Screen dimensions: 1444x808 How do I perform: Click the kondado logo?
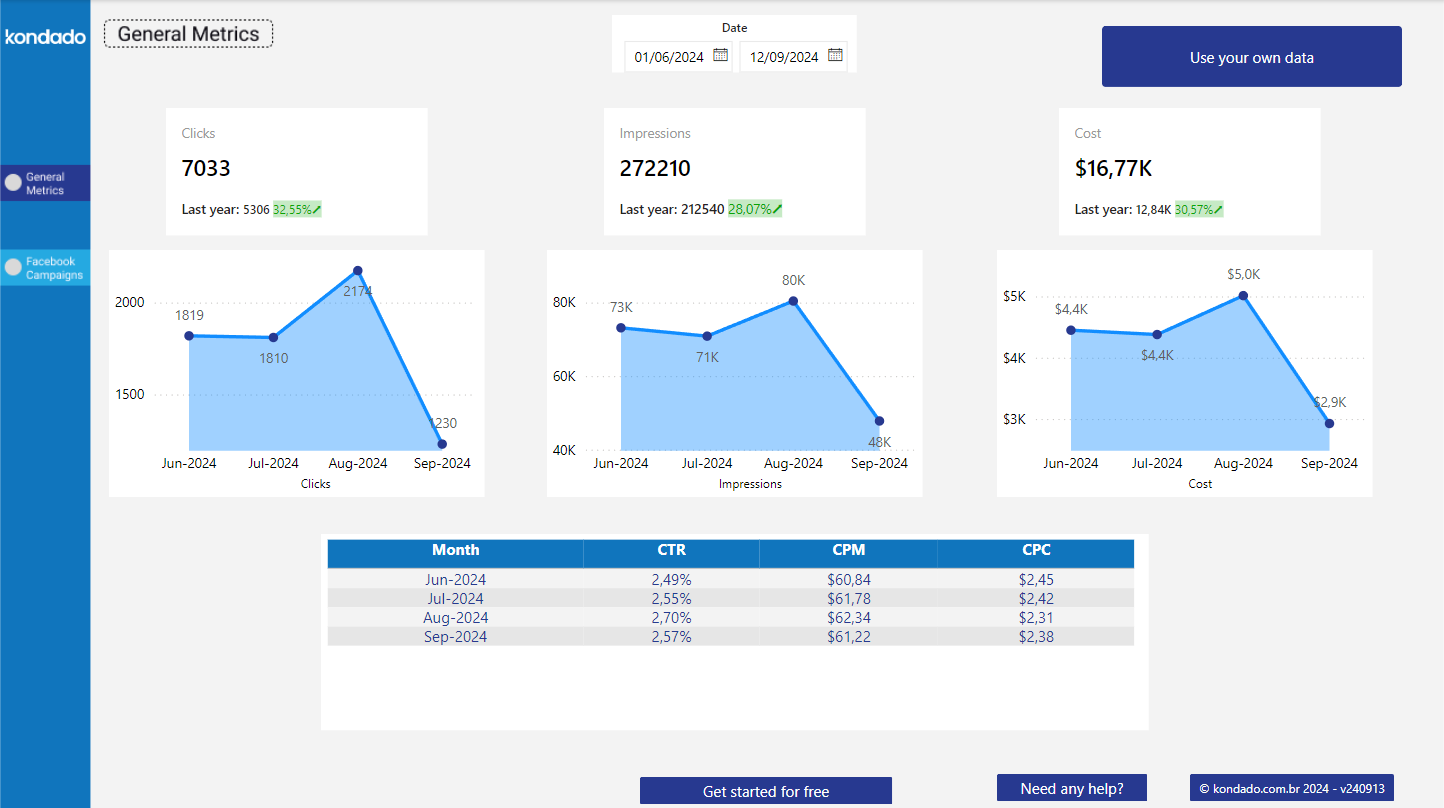pos(44,36)
